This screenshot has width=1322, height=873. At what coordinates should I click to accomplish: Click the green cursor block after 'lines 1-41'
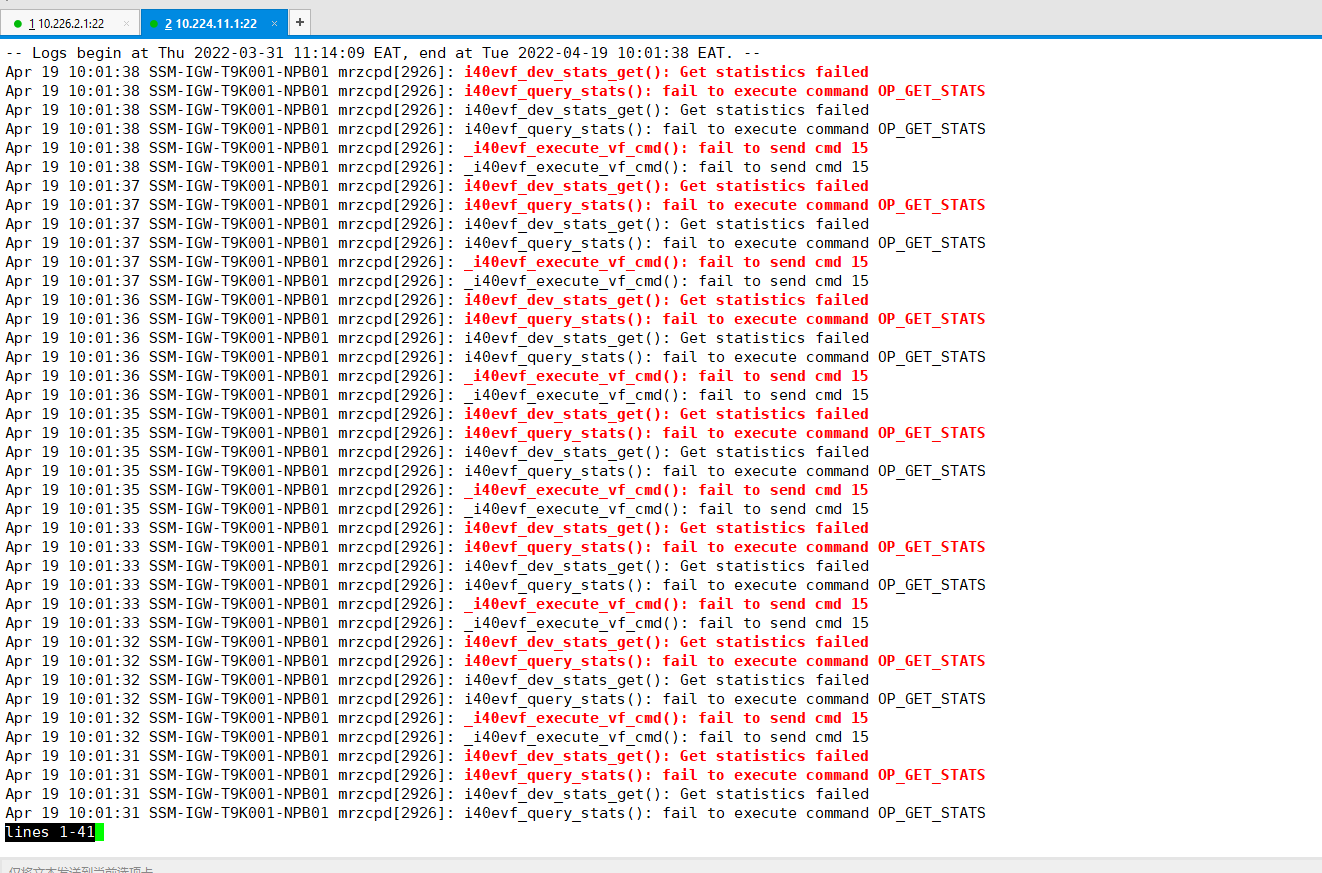point(99,832)
